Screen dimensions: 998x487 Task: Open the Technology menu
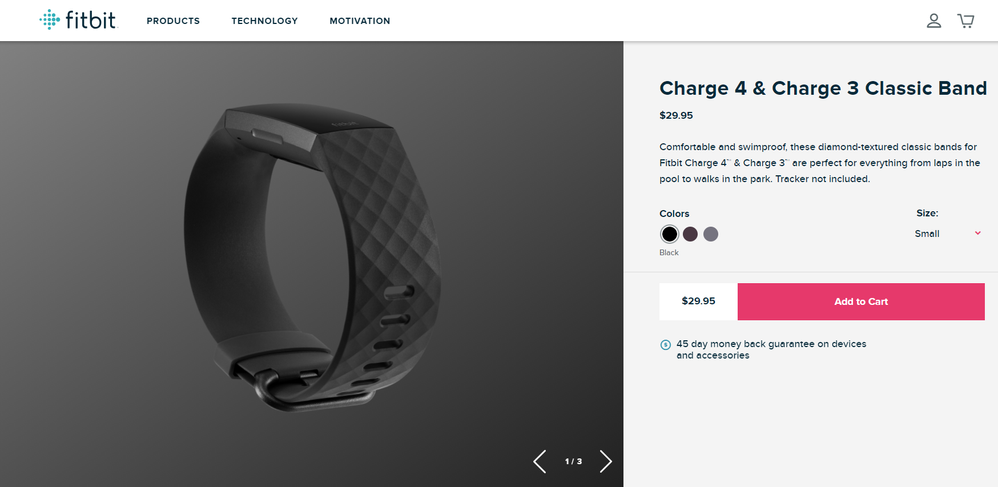265,21
